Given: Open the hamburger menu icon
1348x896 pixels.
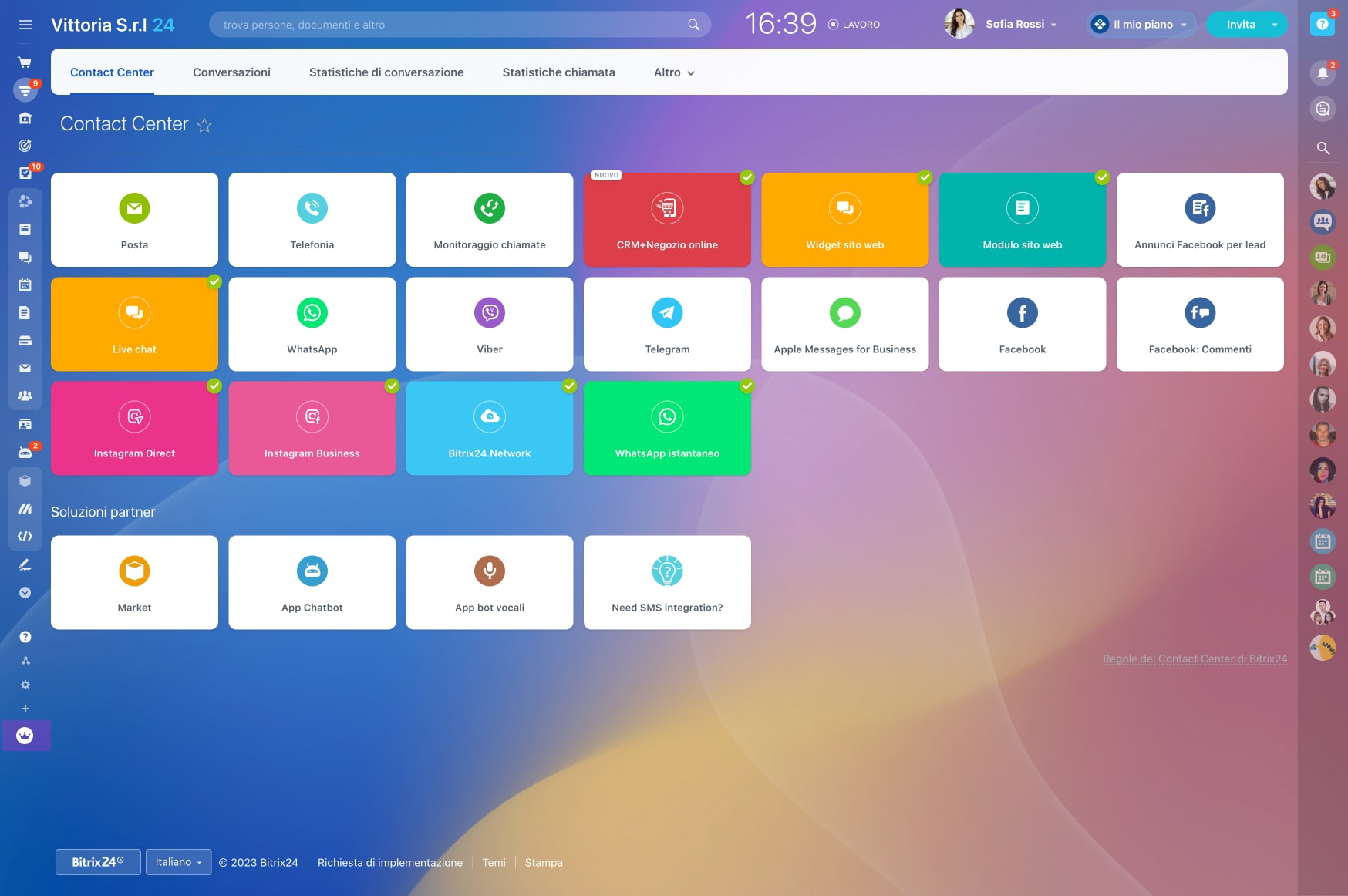Looking at the screenshot, I should 25,25.
